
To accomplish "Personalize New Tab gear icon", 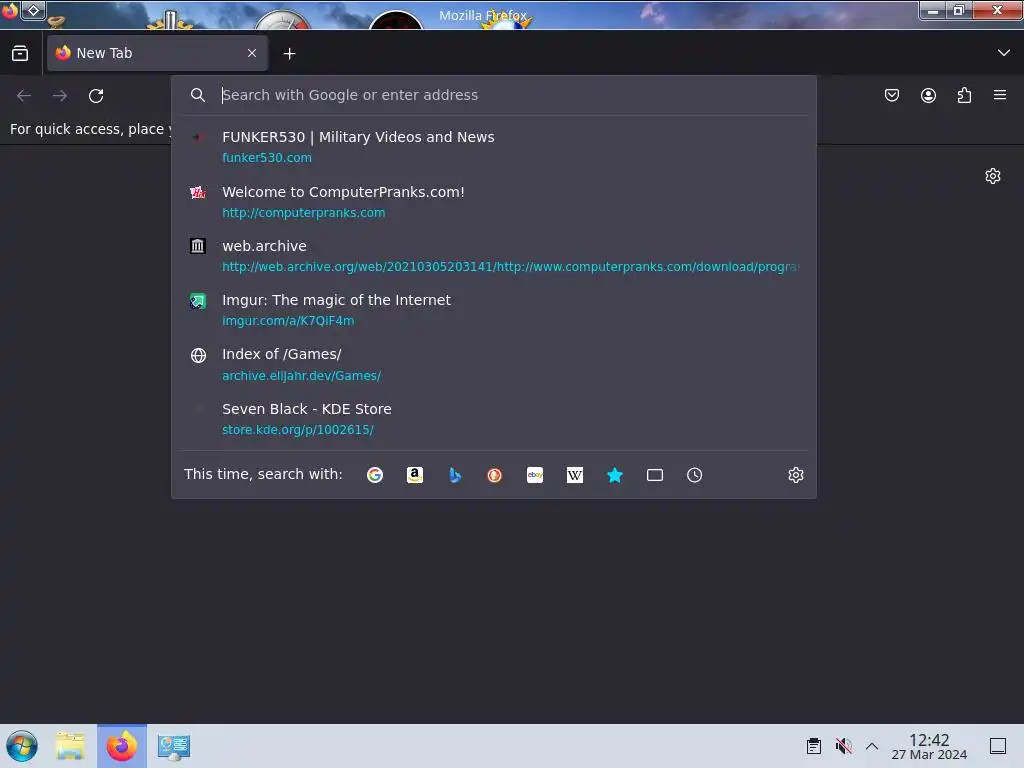I will point(993,176).
